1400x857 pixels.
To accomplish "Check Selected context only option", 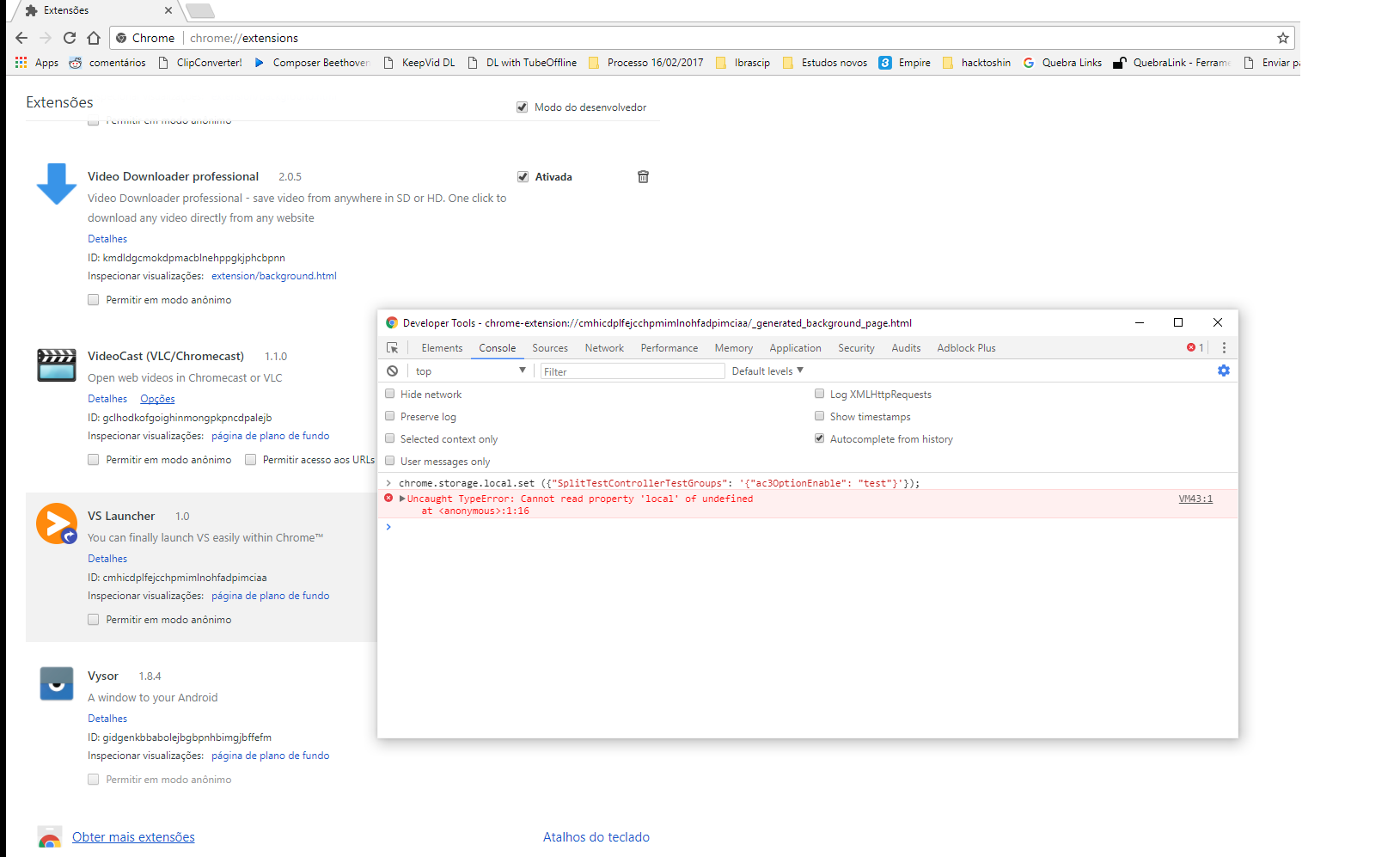I will pyautogui.click(x=390, y=438).
